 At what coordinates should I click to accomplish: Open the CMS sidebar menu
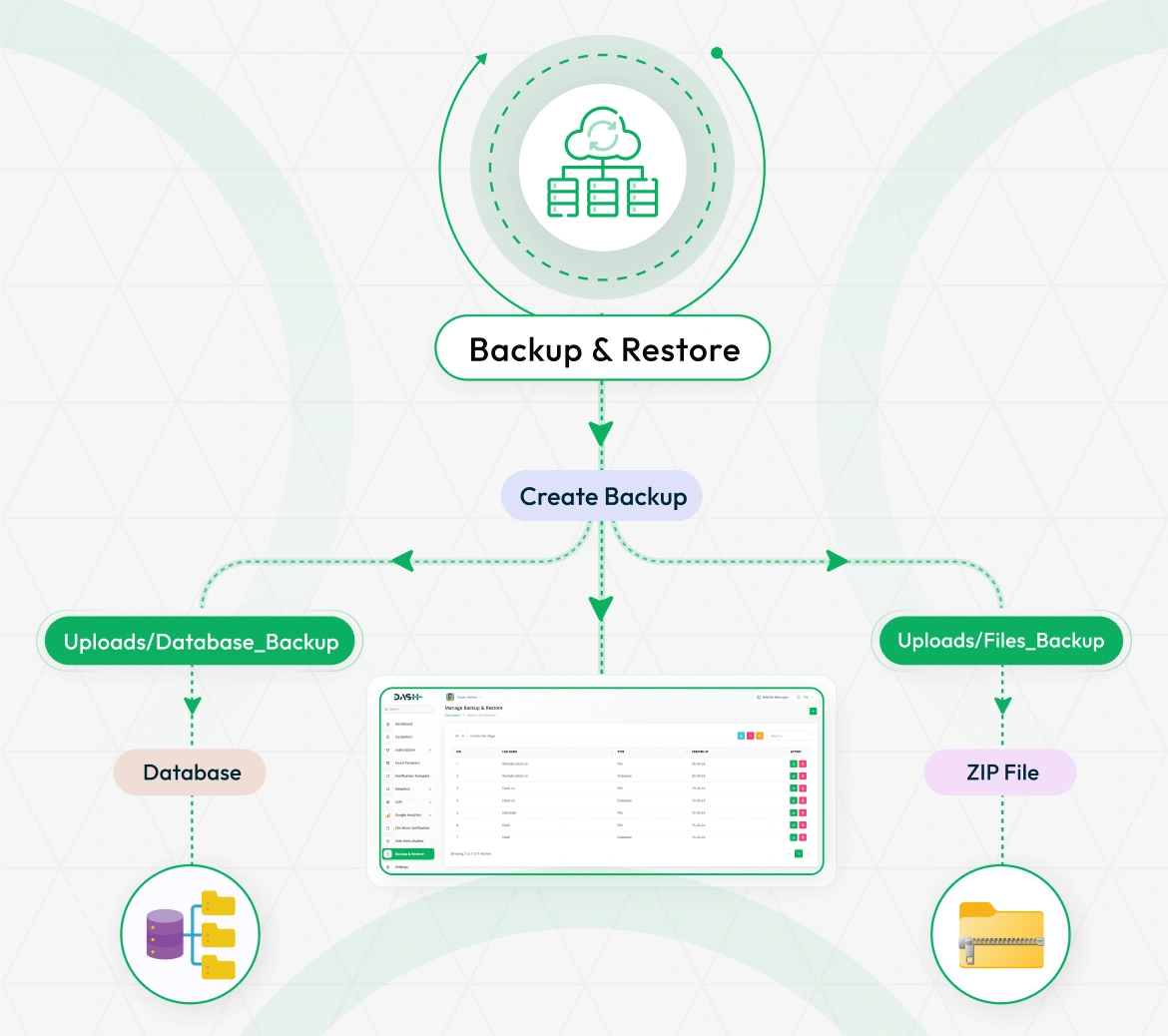point(399,802)
